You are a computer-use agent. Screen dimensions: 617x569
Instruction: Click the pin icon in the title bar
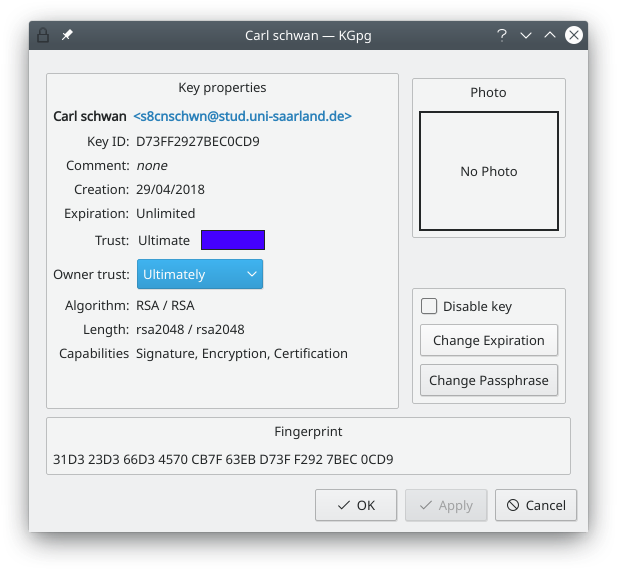[x=67, y=35]
